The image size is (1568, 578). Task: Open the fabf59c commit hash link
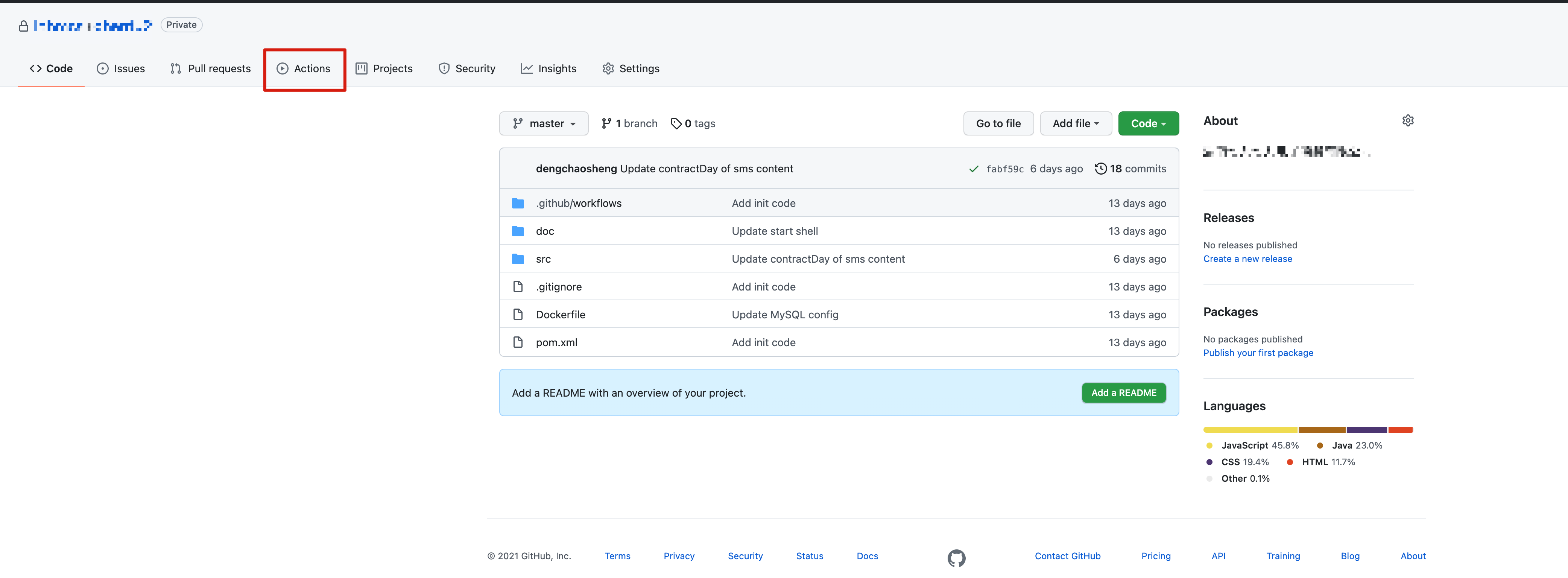click(x=1004, y=169)
